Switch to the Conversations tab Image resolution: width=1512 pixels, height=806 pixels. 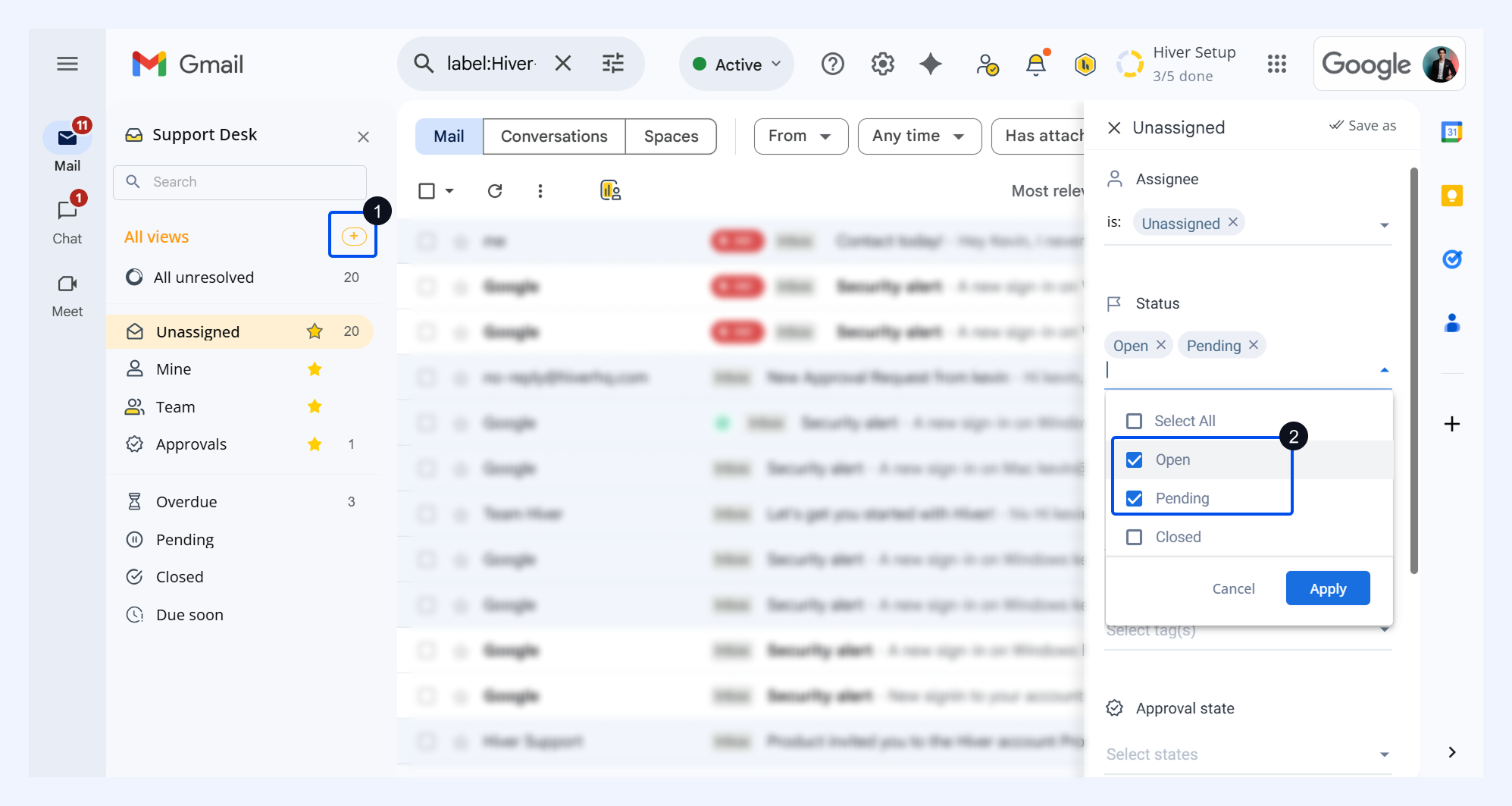point(554,136)
